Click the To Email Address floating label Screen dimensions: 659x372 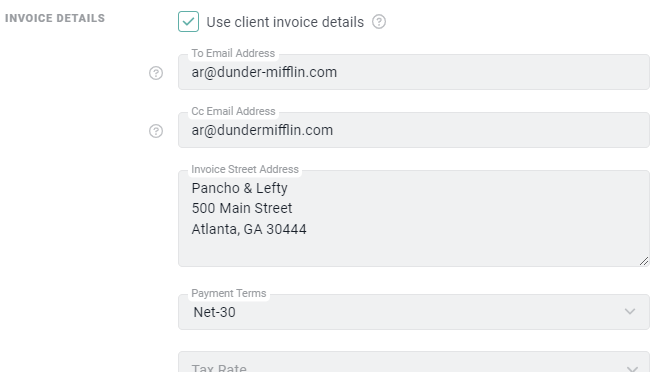click(x=233, y=53)
